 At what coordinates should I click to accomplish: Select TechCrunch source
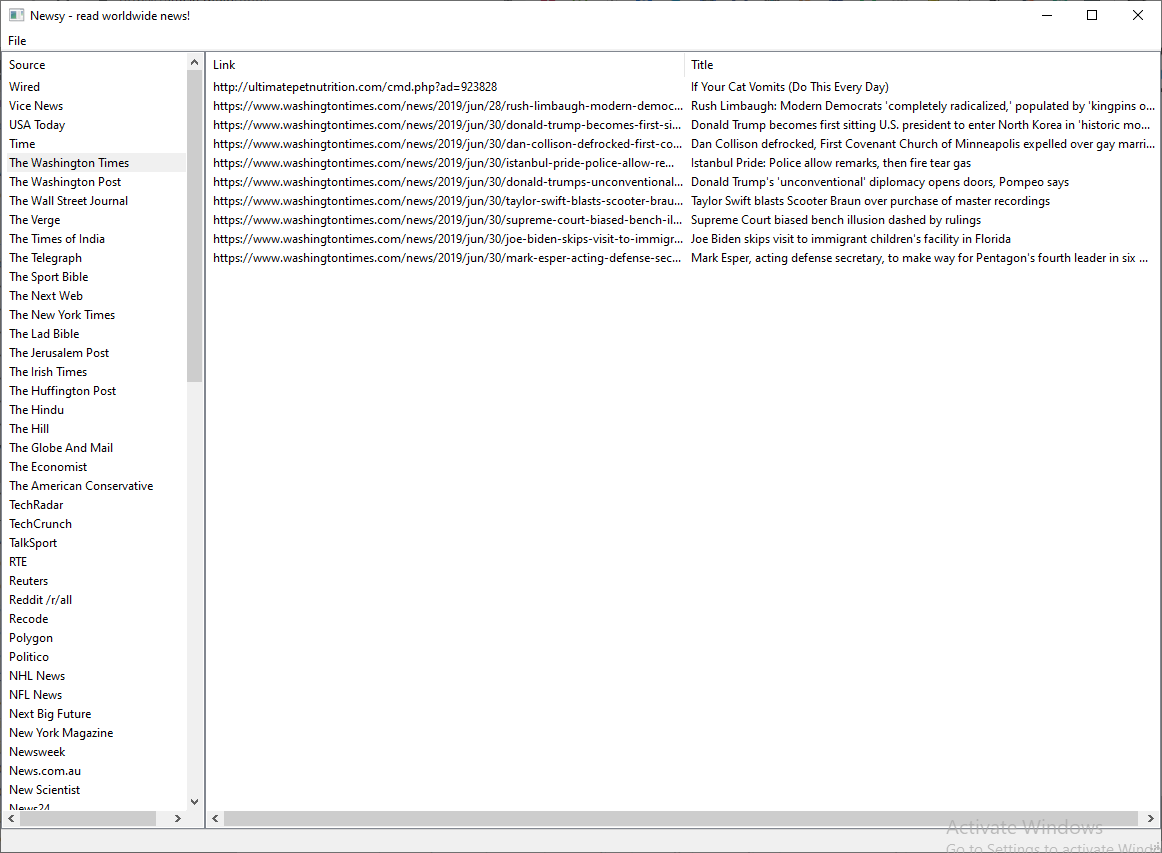click(41, 525)
